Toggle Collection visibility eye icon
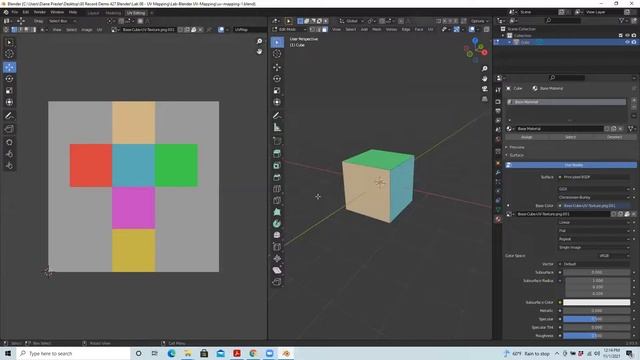 click(627, 36)
